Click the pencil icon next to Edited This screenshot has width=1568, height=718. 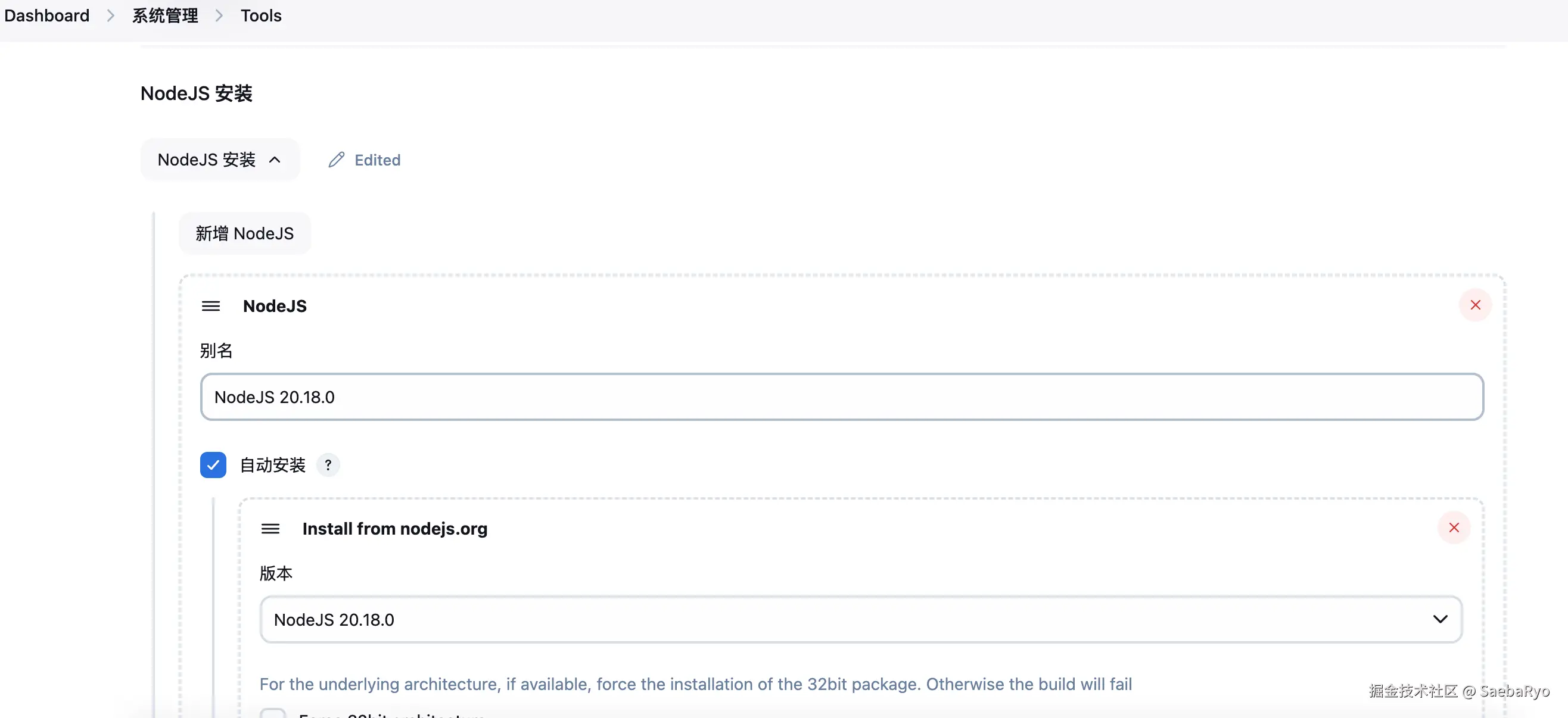pos(337,160)
